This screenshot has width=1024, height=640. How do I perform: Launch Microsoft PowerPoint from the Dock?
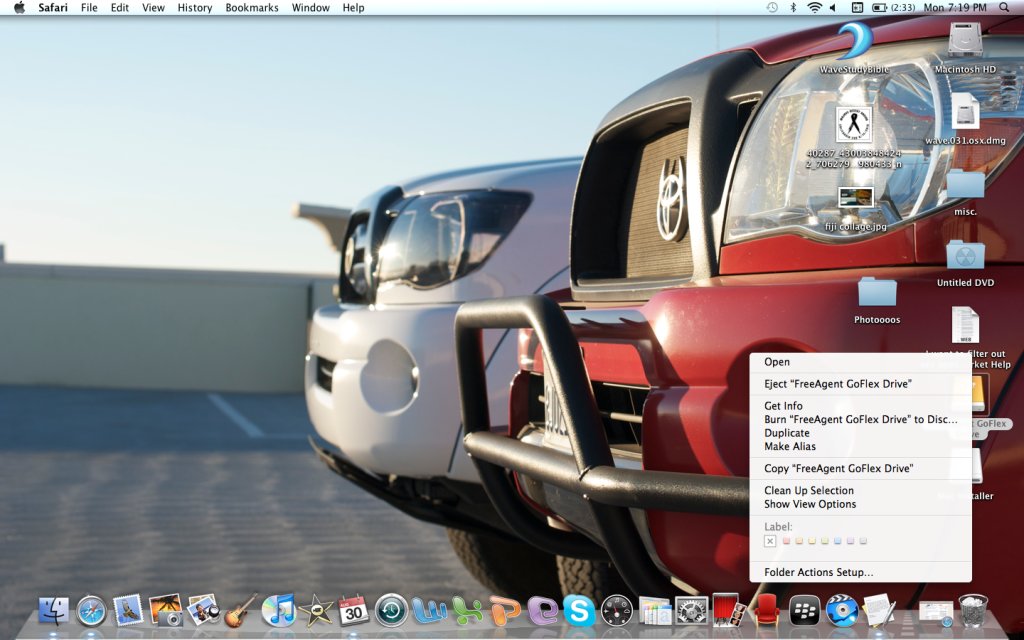pos(505,611)
